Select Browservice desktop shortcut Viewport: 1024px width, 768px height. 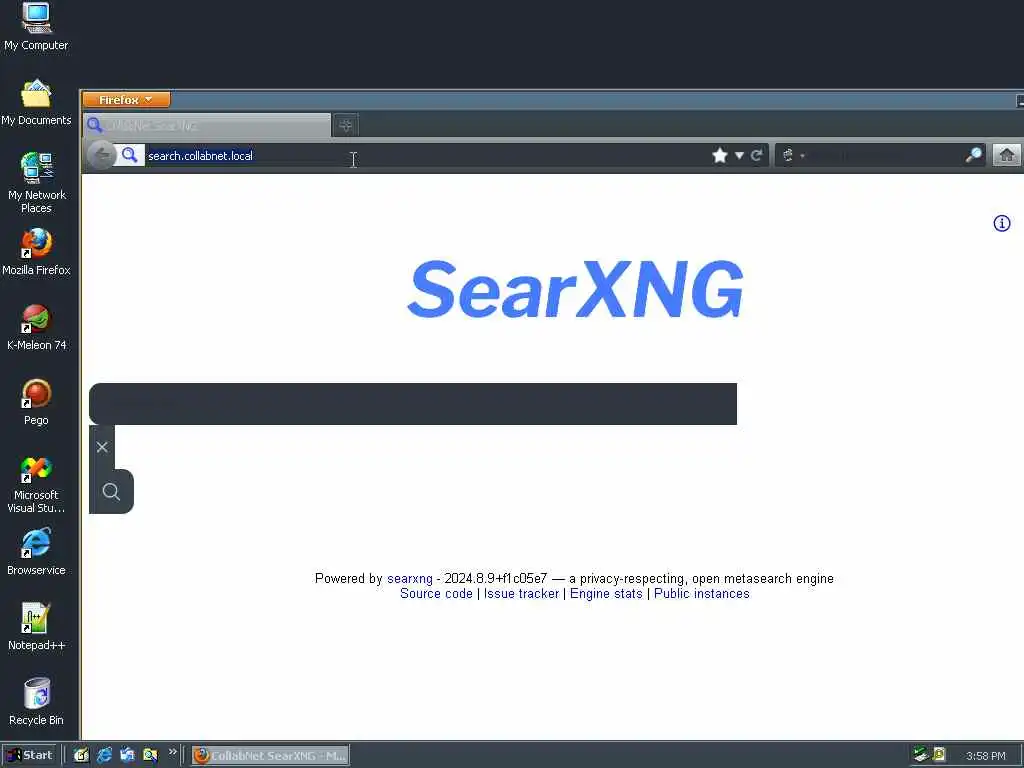36,552
